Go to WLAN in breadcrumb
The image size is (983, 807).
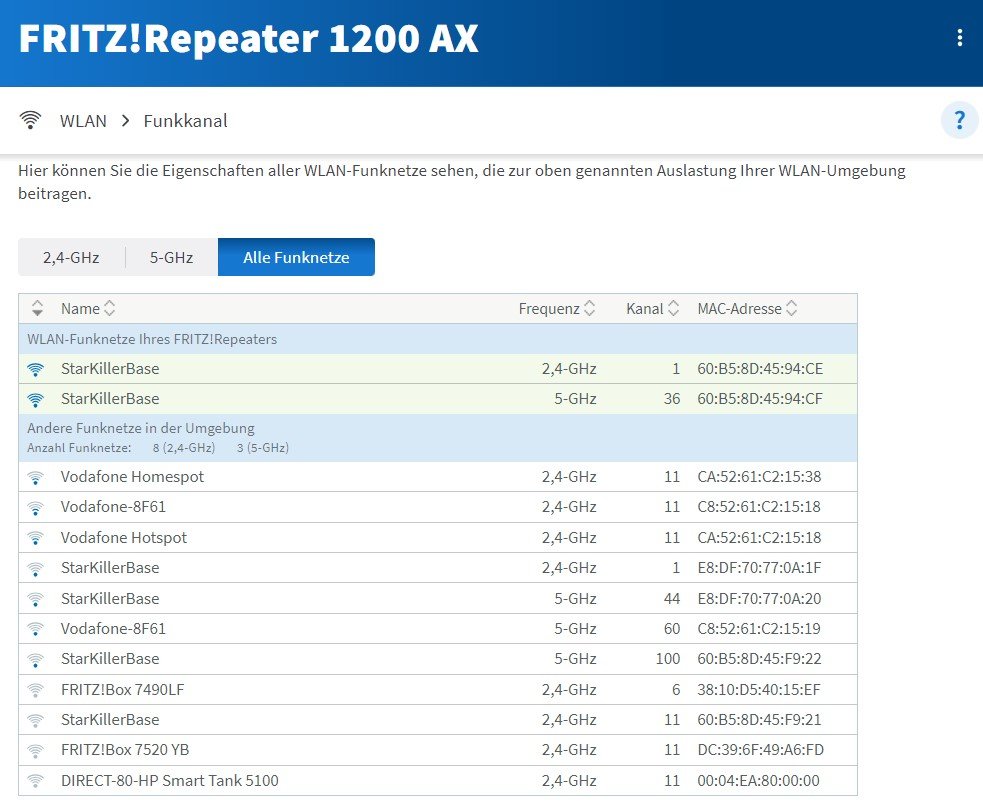pyautogui.click(x=83, y=120)
